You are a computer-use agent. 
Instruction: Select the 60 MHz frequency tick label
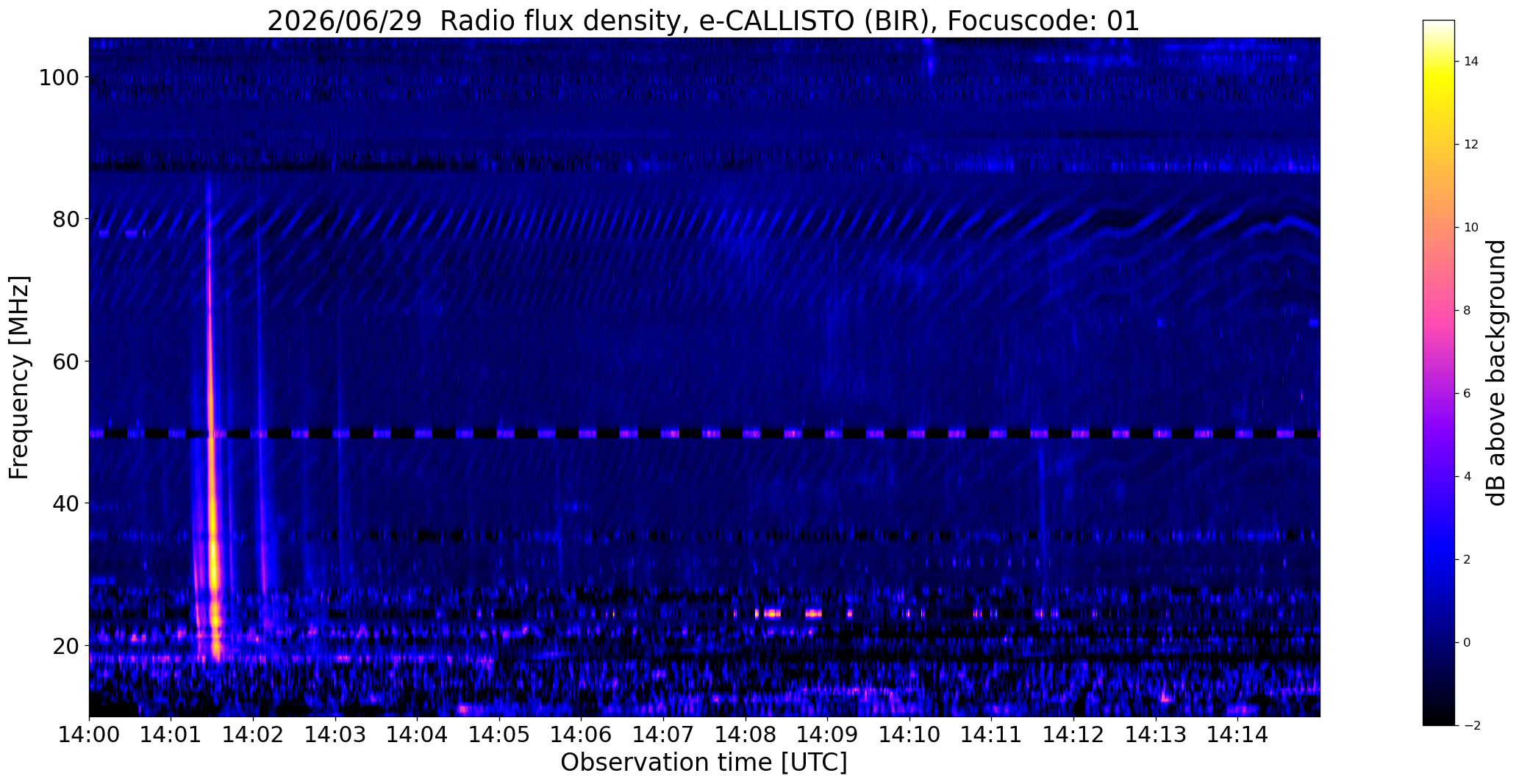tap(66, 362)
